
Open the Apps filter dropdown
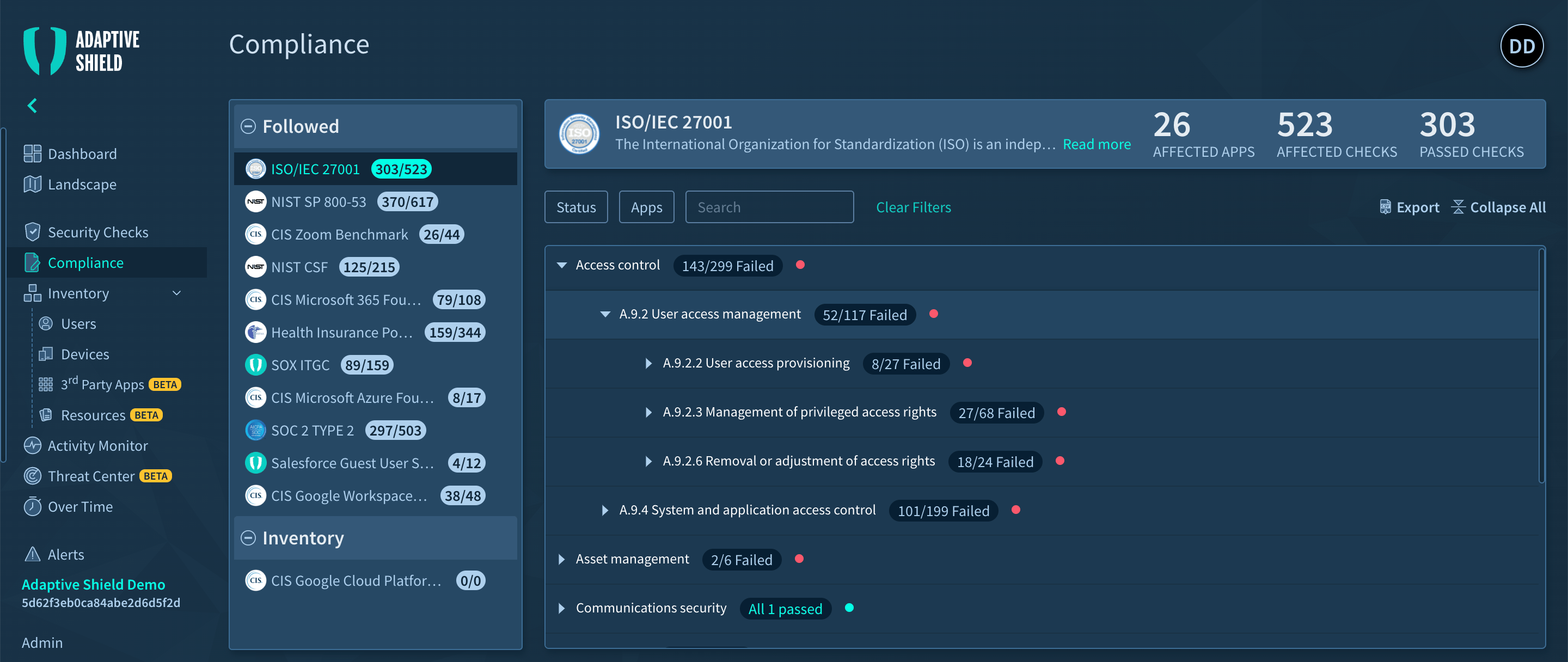tap(646, 207)
